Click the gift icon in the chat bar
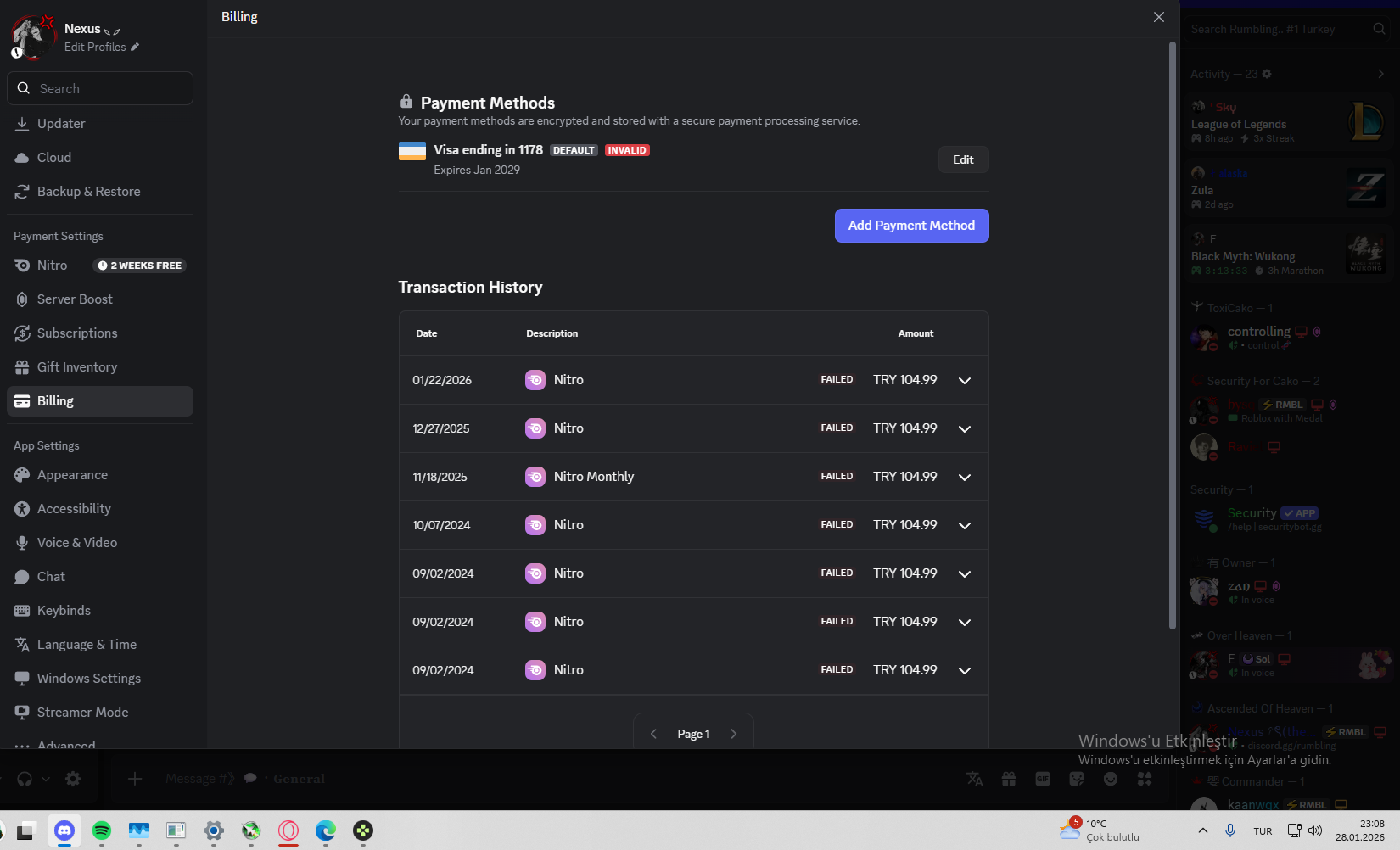1400x850 pixels. tap(1009, 779)
